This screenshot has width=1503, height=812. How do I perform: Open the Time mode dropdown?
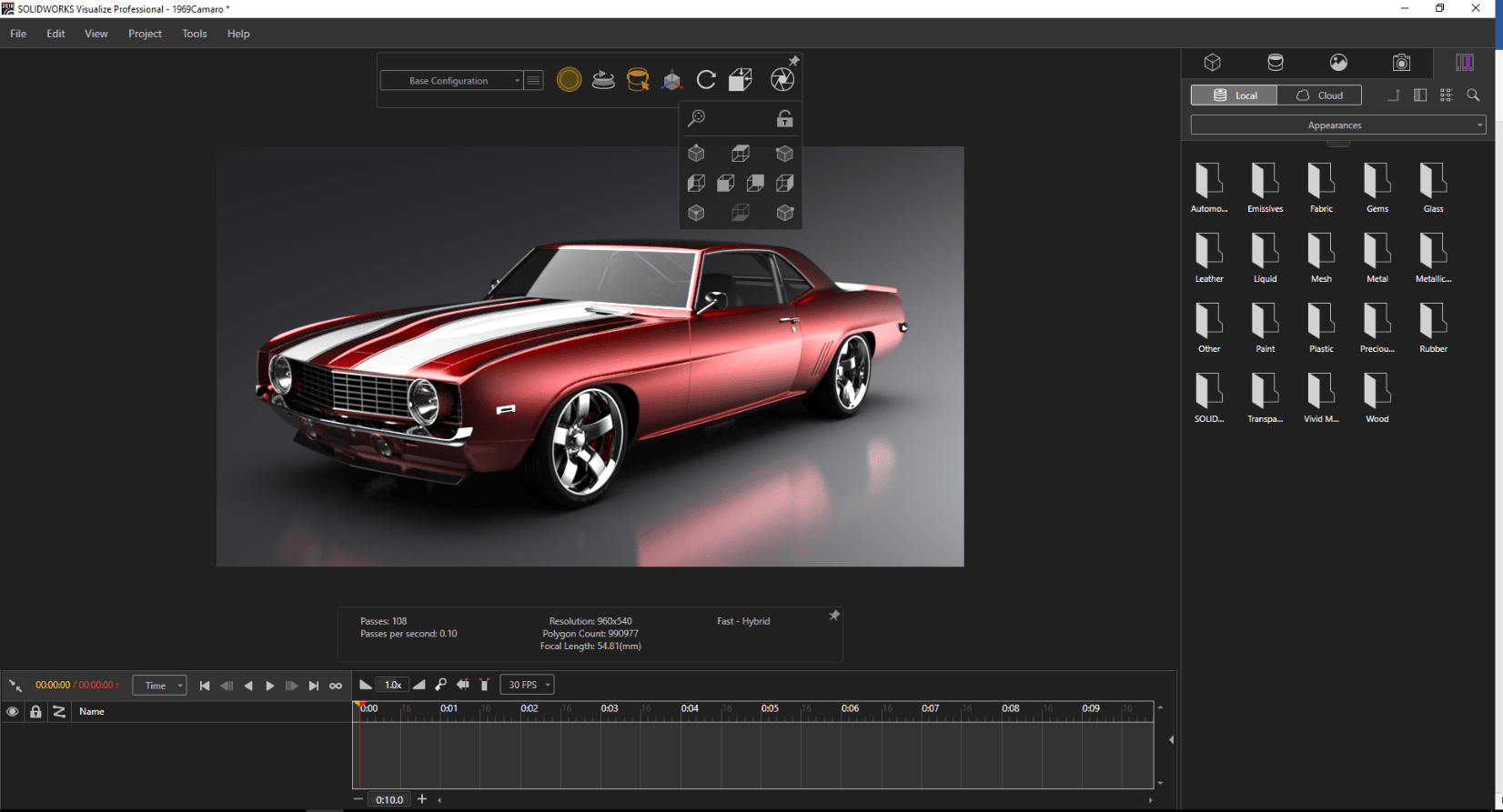(159, 686)
